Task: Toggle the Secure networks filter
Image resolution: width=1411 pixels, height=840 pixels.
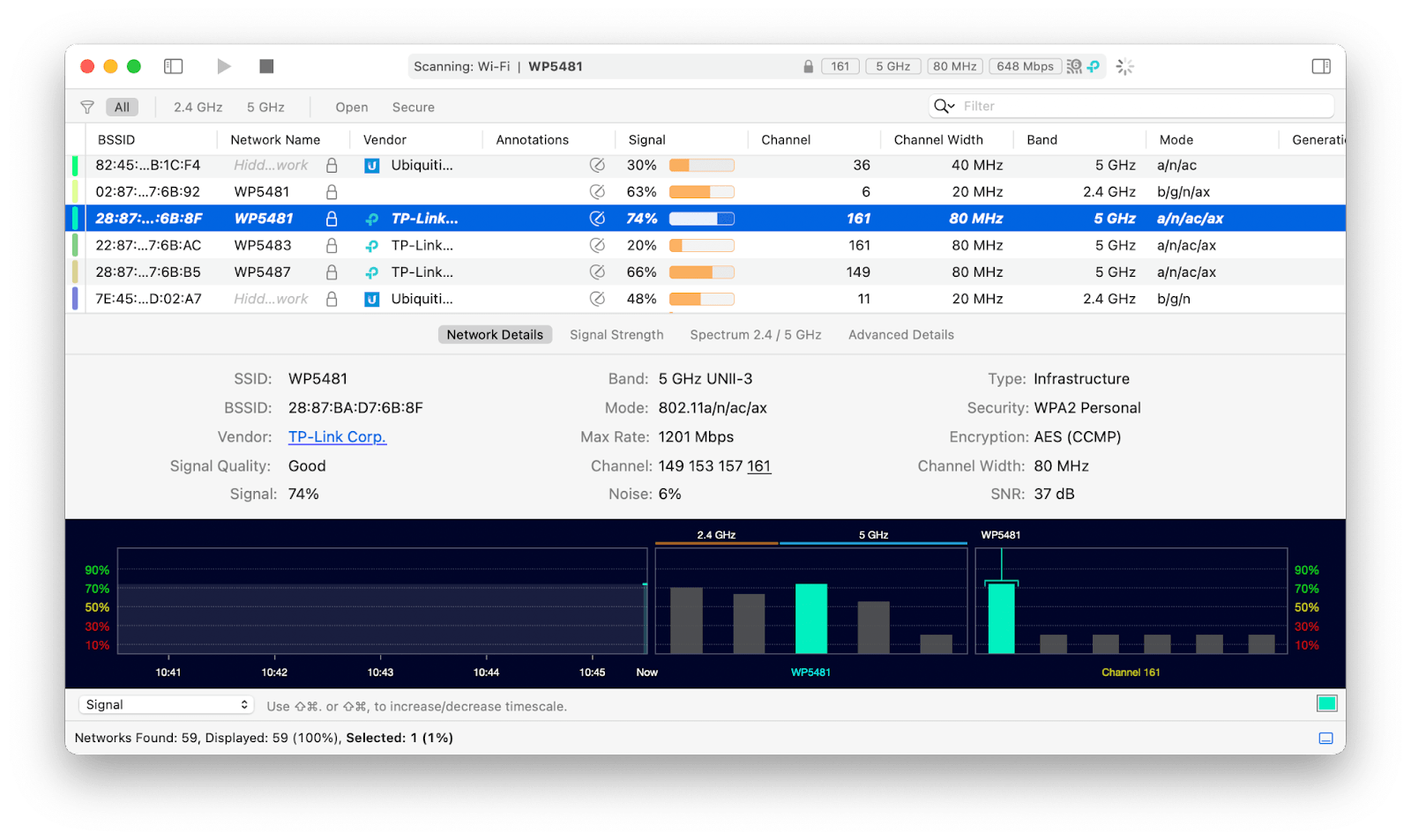Action: [x=414, y=108]
